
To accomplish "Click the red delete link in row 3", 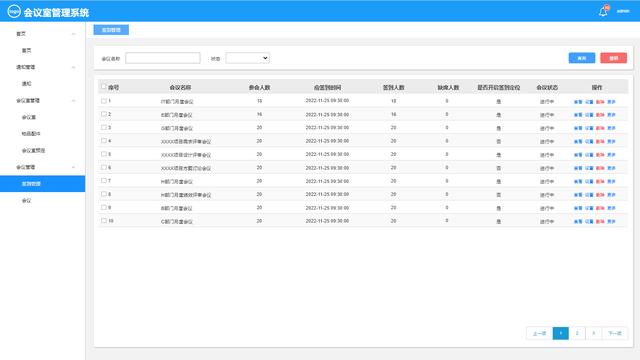I will click(x=600, y=128).
